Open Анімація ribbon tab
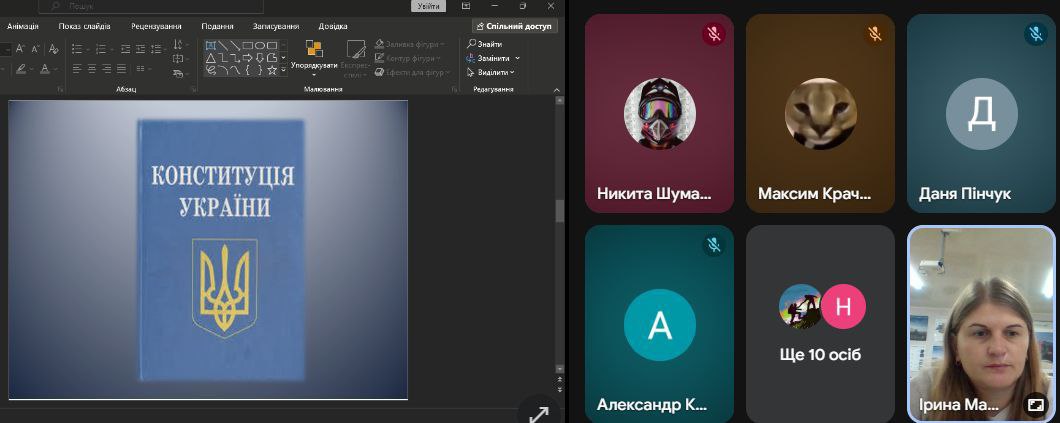Image resolution: width=1060 pixels, height=423 pixels. tap(23, 26)
